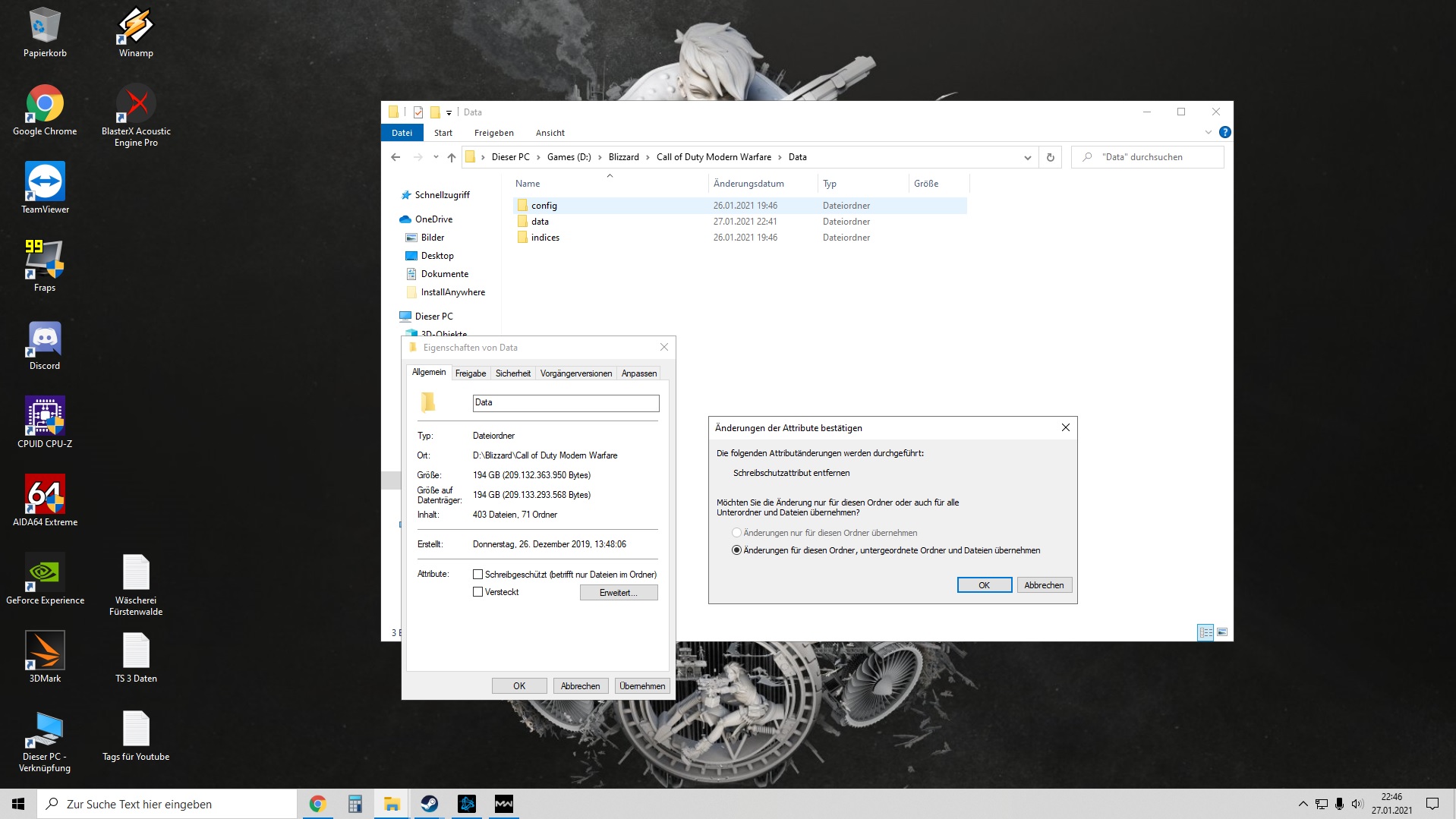Viewport: 1456px width, 819px height.
Task: Open OneDrive in the navigation pane
Action: (433, 219)
